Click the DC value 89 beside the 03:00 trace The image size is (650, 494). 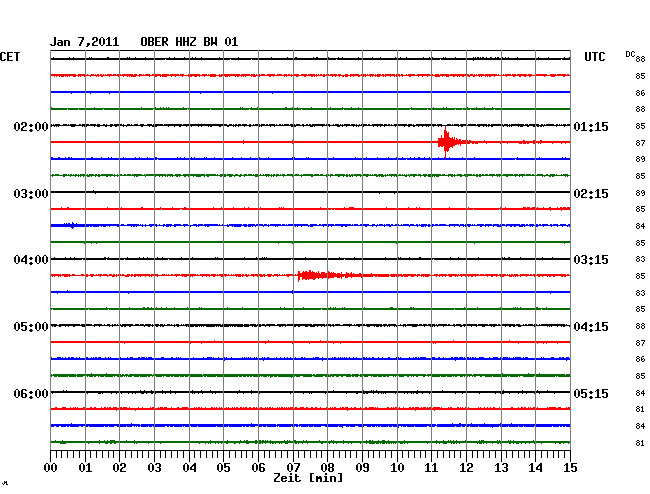[x=640, y=193]
